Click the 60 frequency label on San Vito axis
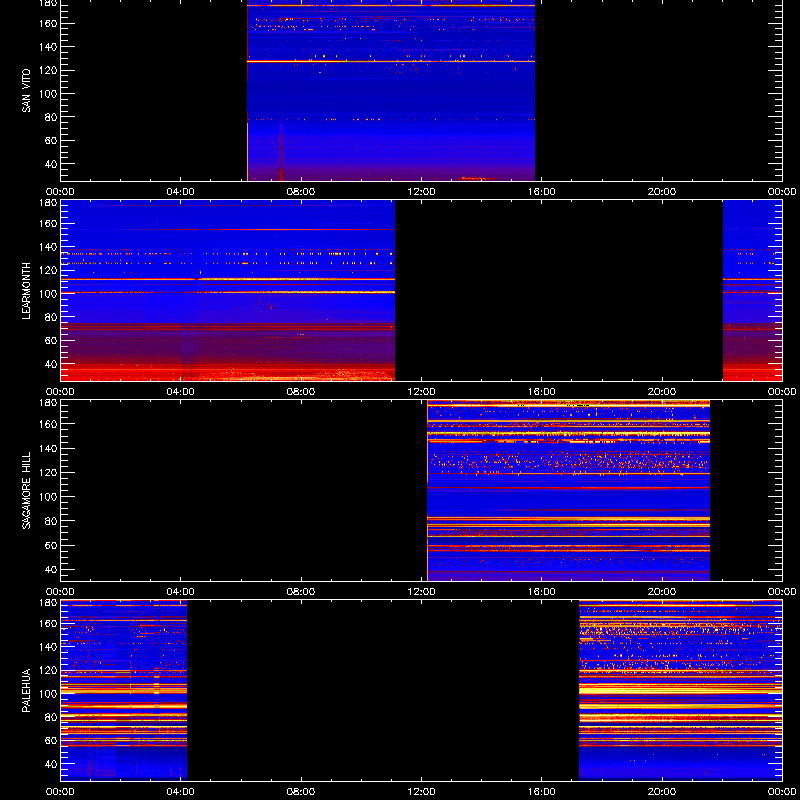 click(x=51, y=140)
